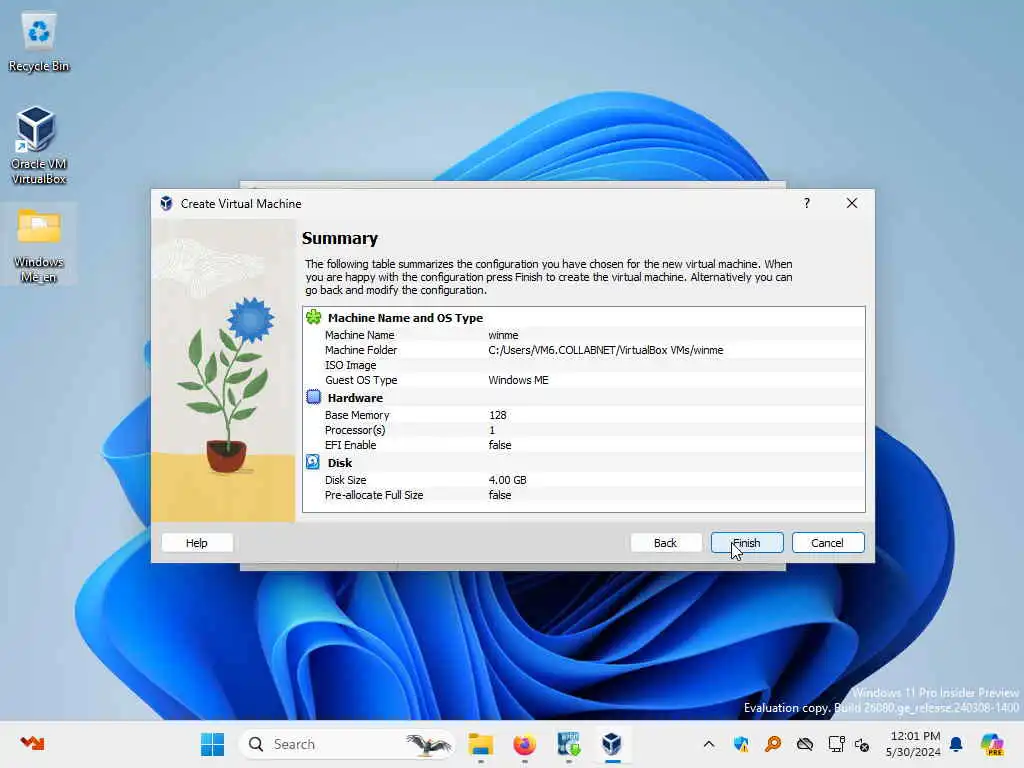1024x768 pixels.
Task: Click the taskbar Search box
Action: click(x=347, y=744)
